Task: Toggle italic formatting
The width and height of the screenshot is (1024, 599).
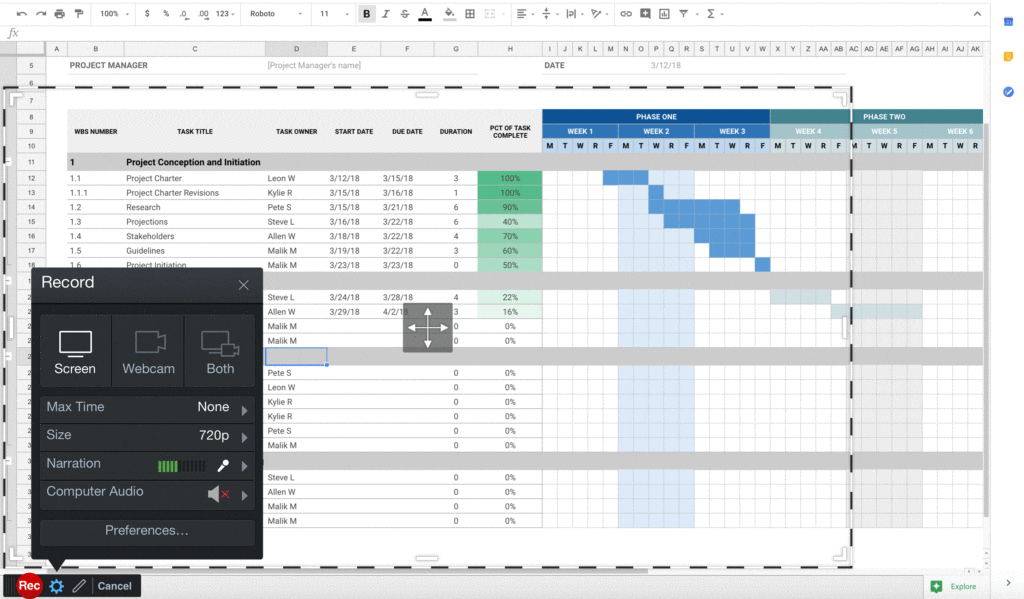Action: tap(385, 14)
